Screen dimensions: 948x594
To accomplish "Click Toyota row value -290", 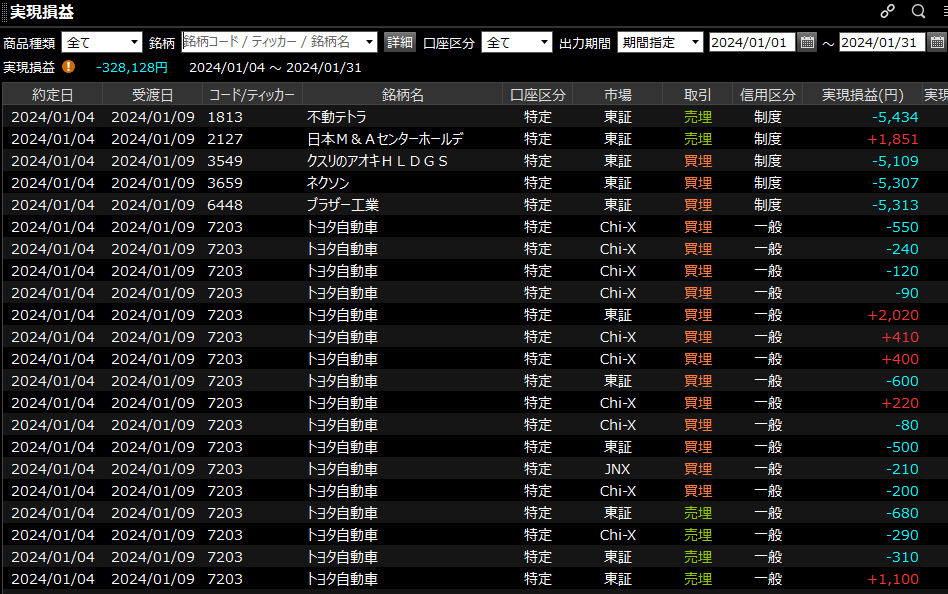I will click(902, 535).
